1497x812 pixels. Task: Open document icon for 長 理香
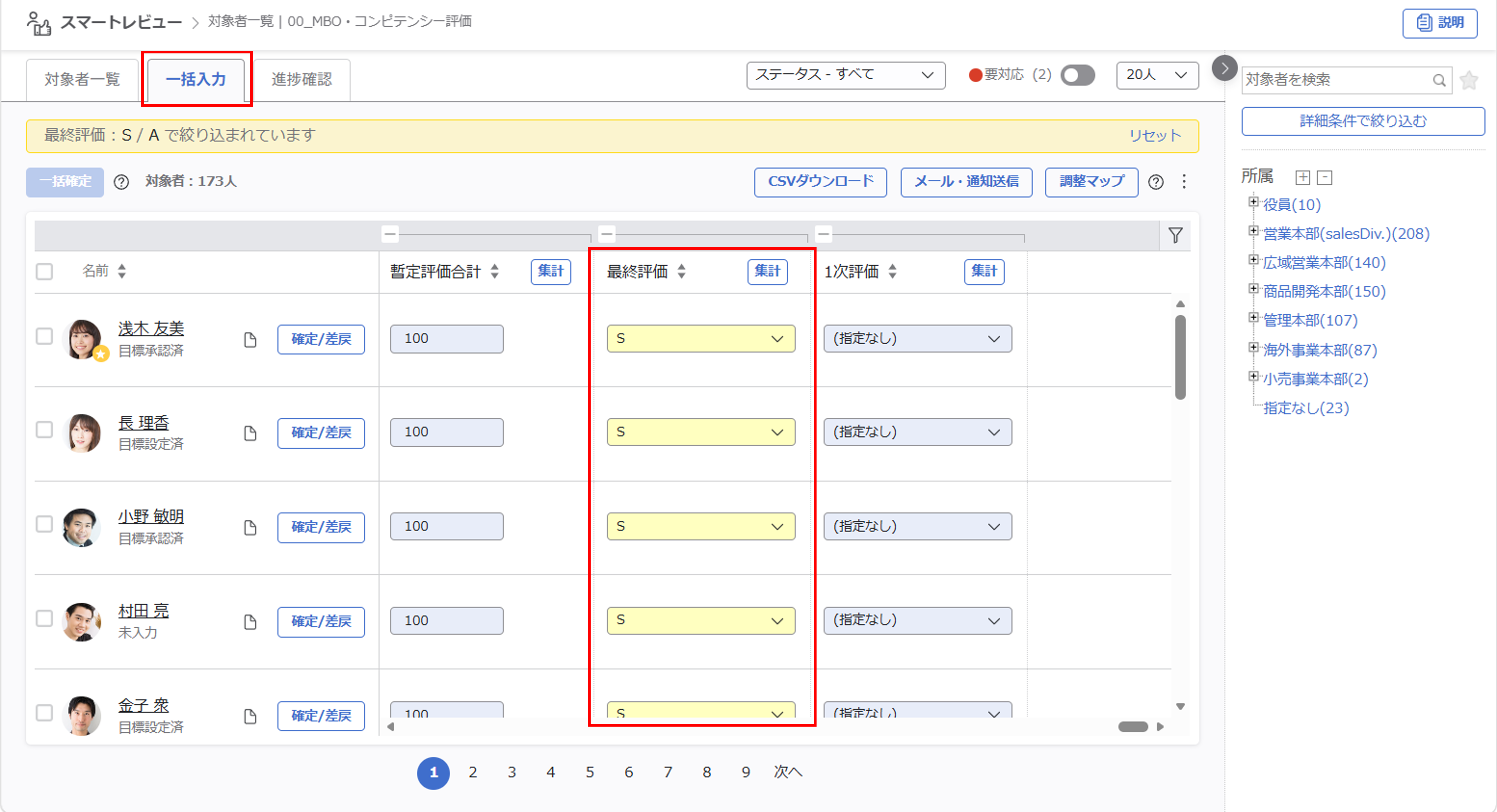(x=250, y=433)
